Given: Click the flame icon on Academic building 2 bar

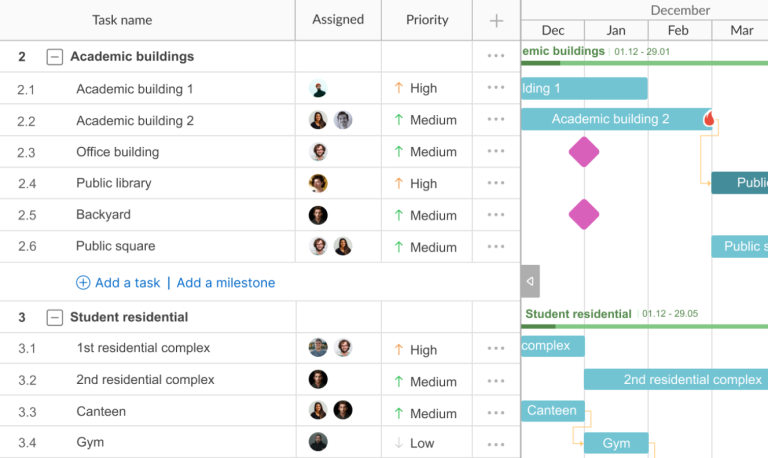Looking at the screenshot, I should (709, 119).
